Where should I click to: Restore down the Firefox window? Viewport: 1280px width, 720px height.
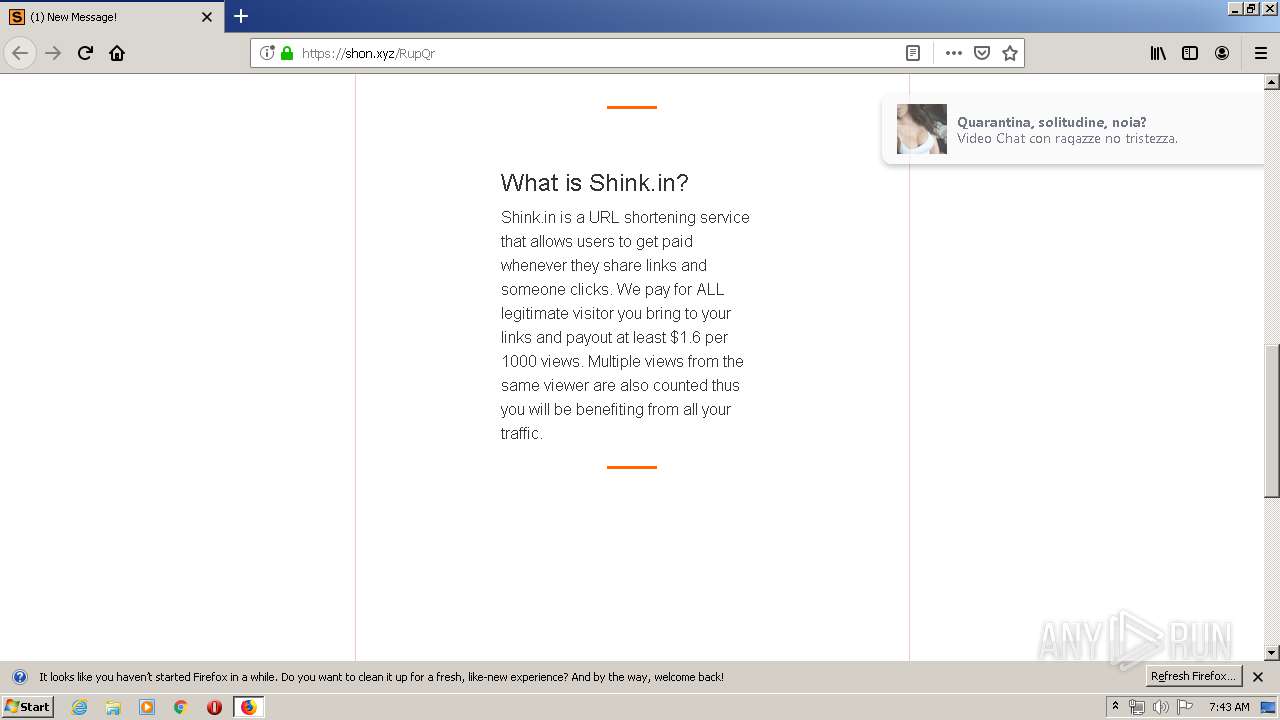coord(1252,8)
